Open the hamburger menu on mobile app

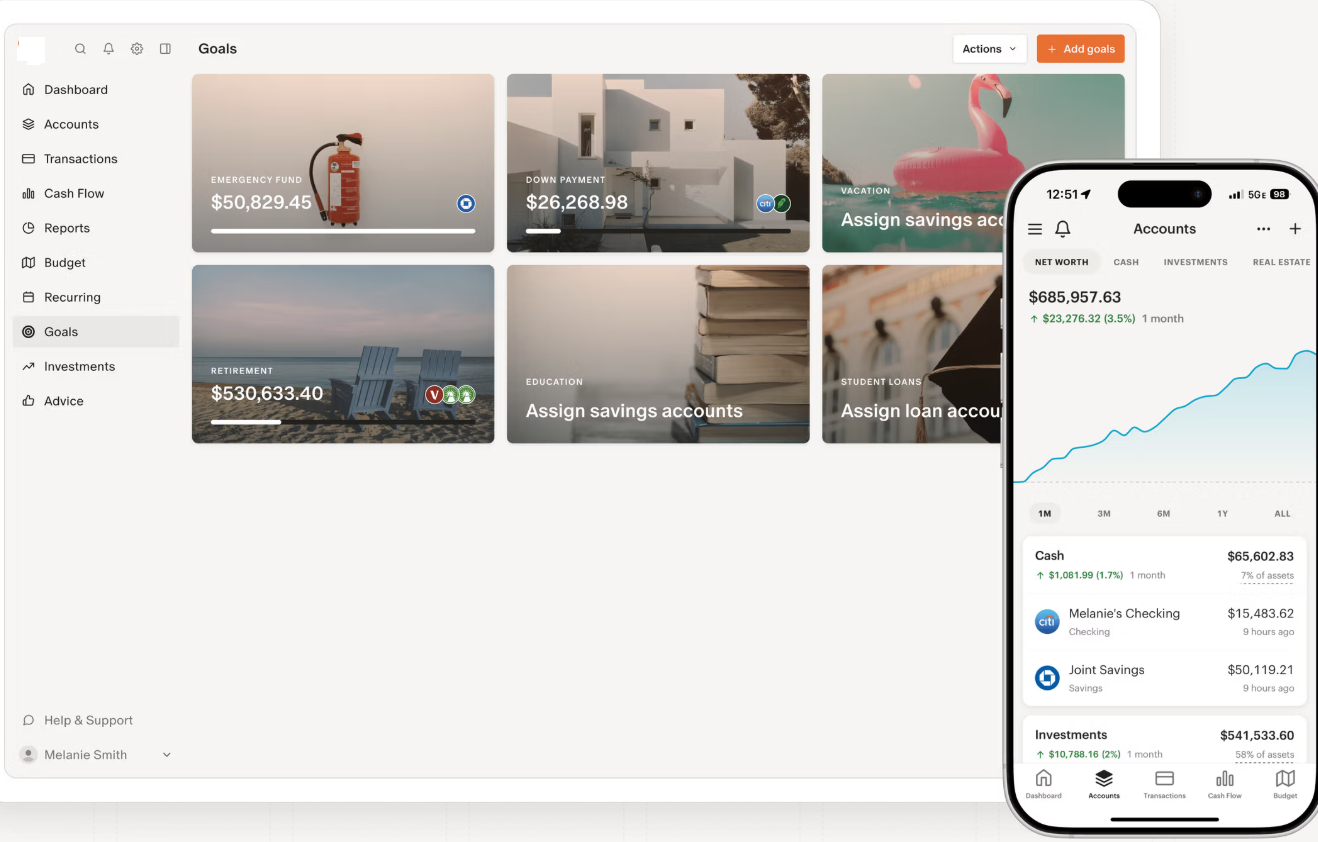(1035, 229)
